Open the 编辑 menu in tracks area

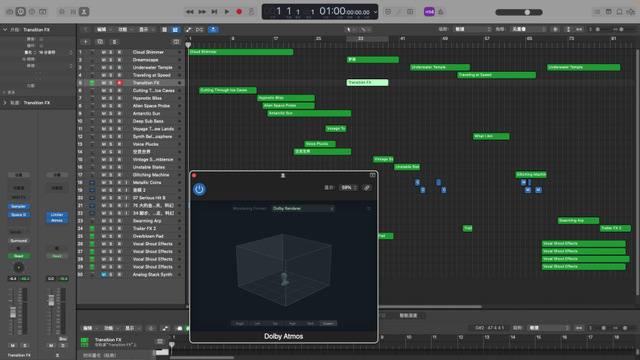[x=103, y=29]
